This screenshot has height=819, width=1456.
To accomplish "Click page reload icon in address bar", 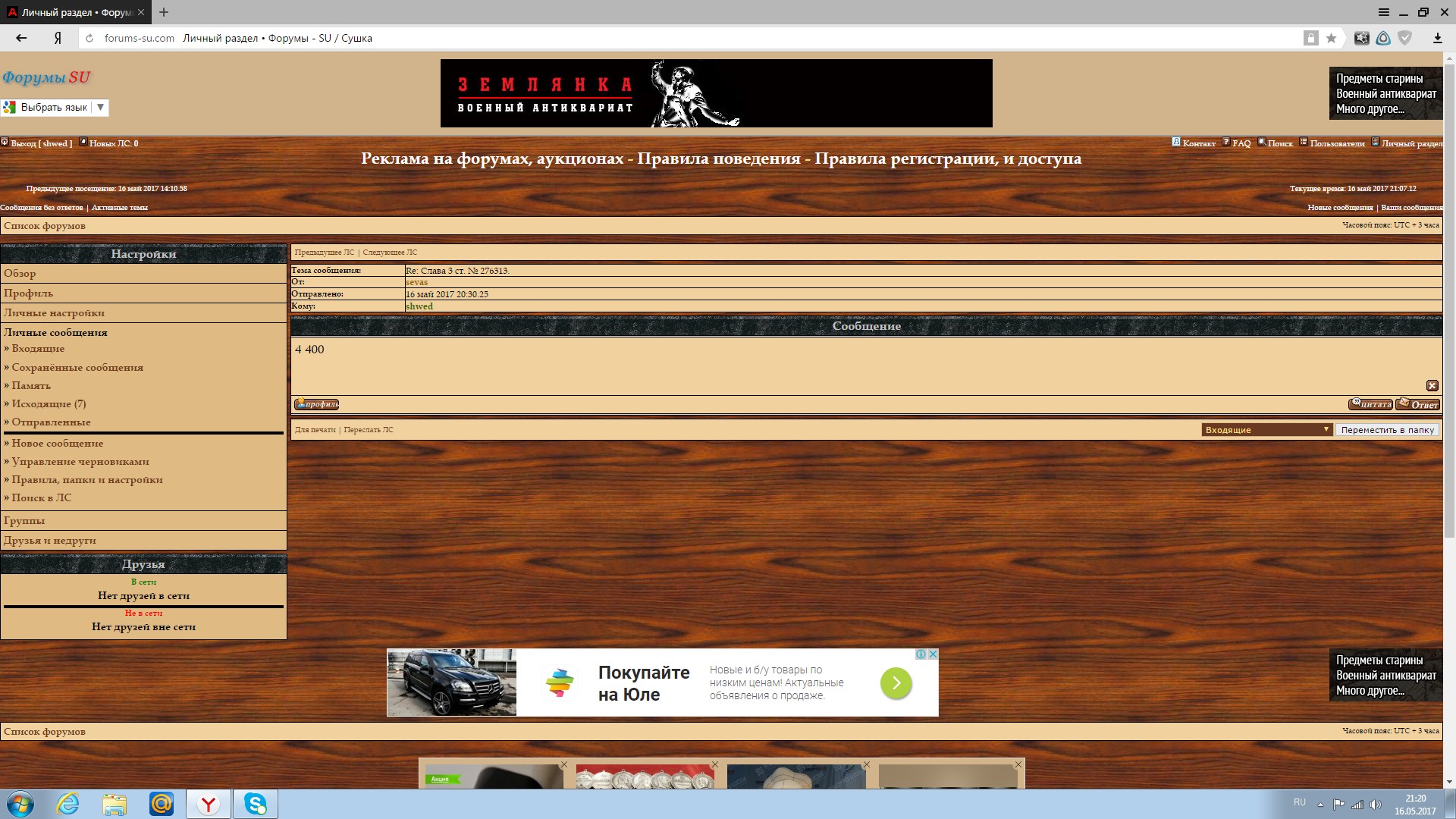I will [89, 38].
